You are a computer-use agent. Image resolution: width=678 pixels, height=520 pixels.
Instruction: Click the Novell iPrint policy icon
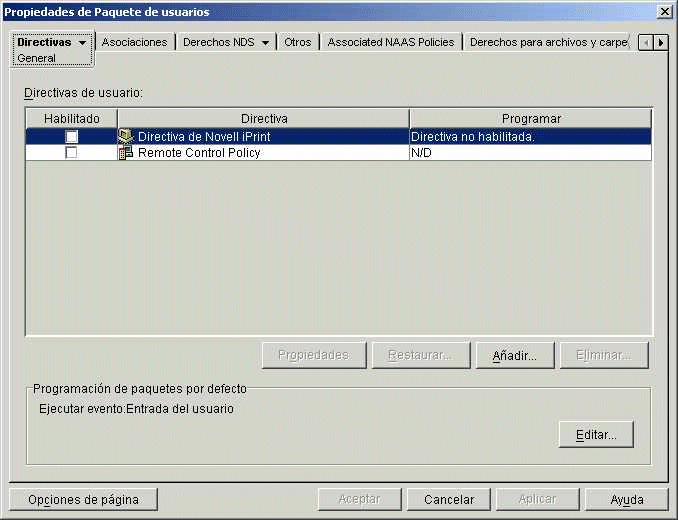(x=126, y=137)
